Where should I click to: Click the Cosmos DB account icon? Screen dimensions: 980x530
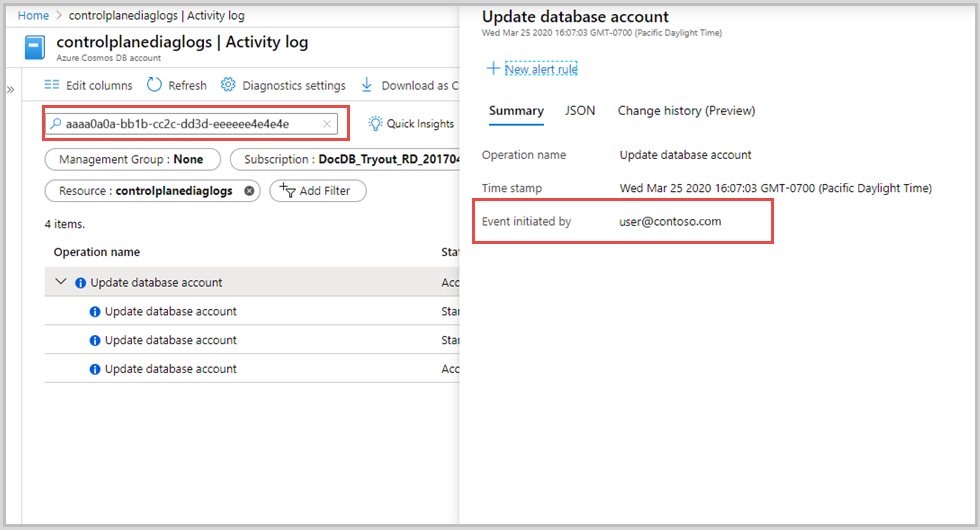[x=36, y=49]
